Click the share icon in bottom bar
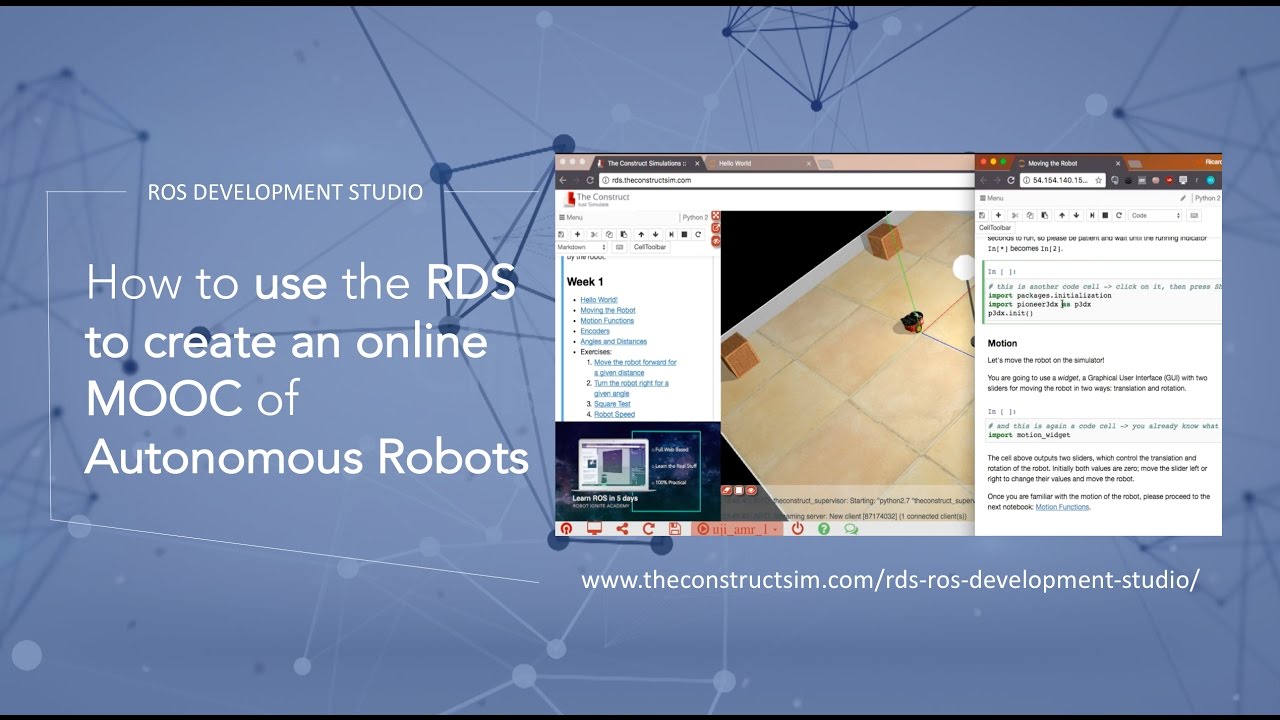Image resolution: width=1280 pixels, height=720 pixels. (622, 529)
